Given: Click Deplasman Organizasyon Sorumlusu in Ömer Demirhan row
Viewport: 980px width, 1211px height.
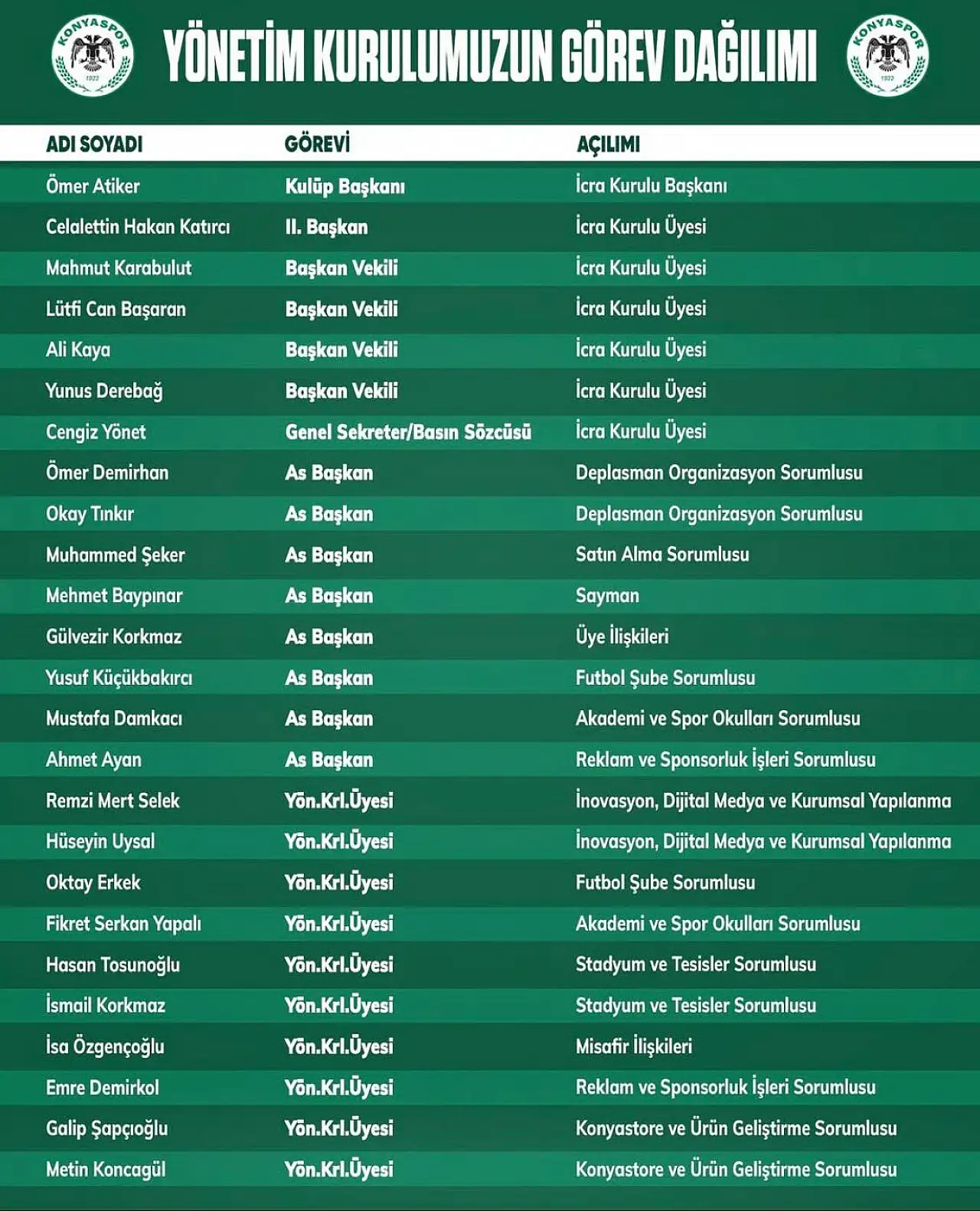Looking at the screenshot, I should coord(719,473).
